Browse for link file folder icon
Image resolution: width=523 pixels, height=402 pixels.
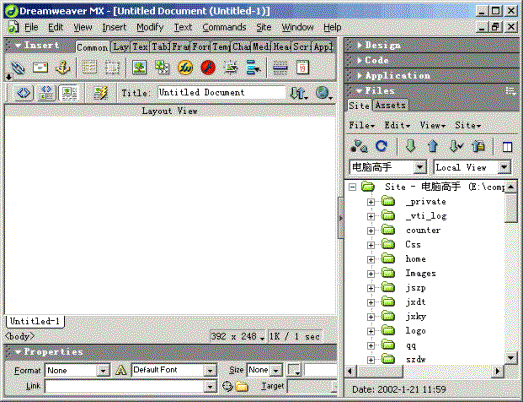click(242, 386)
